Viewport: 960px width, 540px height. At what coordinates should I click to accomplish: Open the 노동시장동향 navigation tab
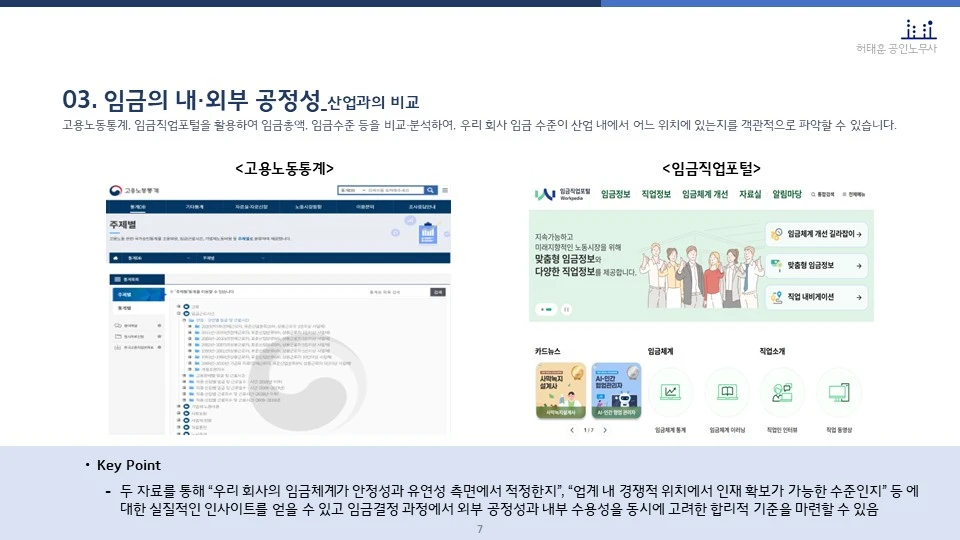308,207
